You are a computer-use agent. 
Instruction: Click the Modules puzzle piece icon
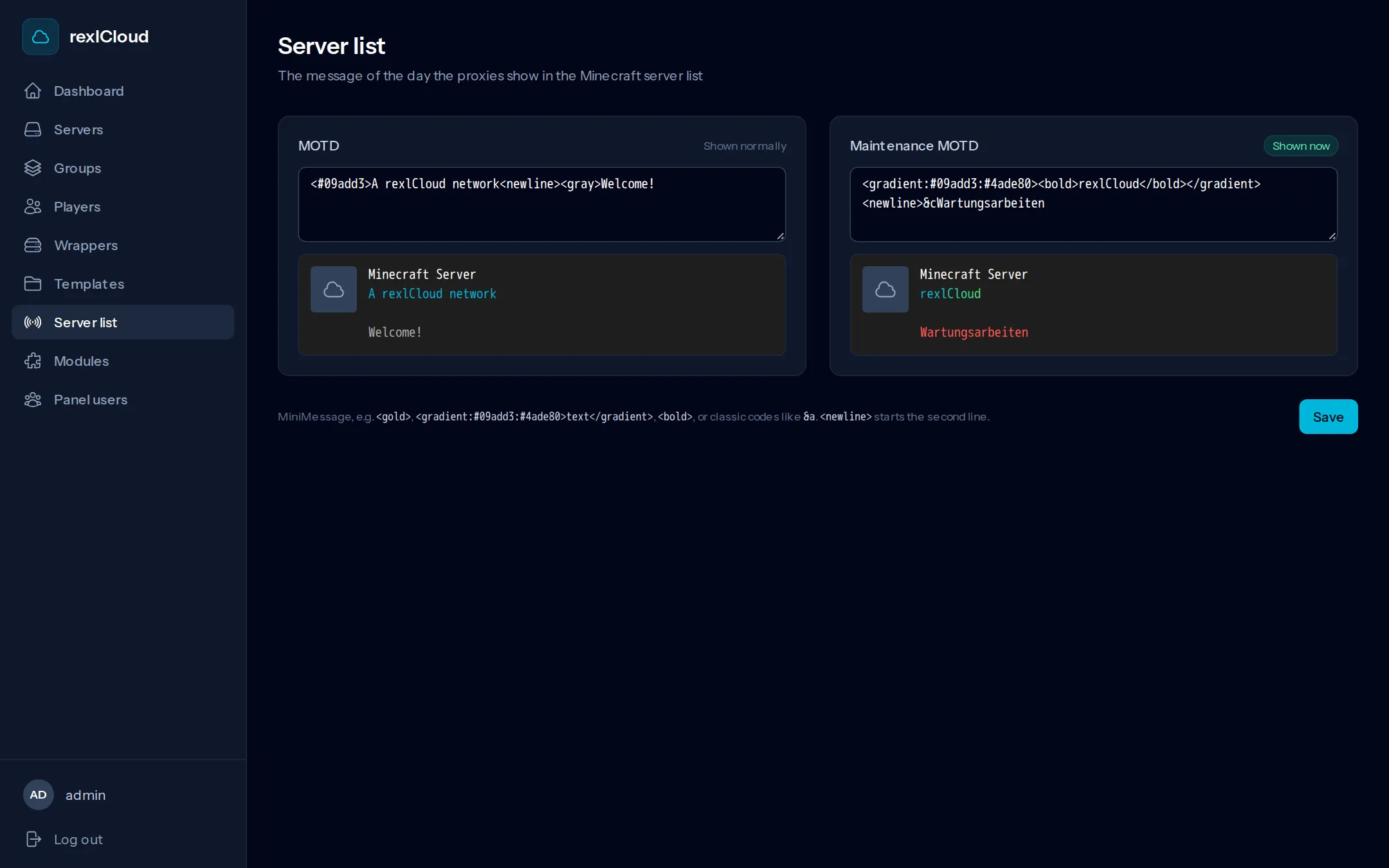click(33, 361)
